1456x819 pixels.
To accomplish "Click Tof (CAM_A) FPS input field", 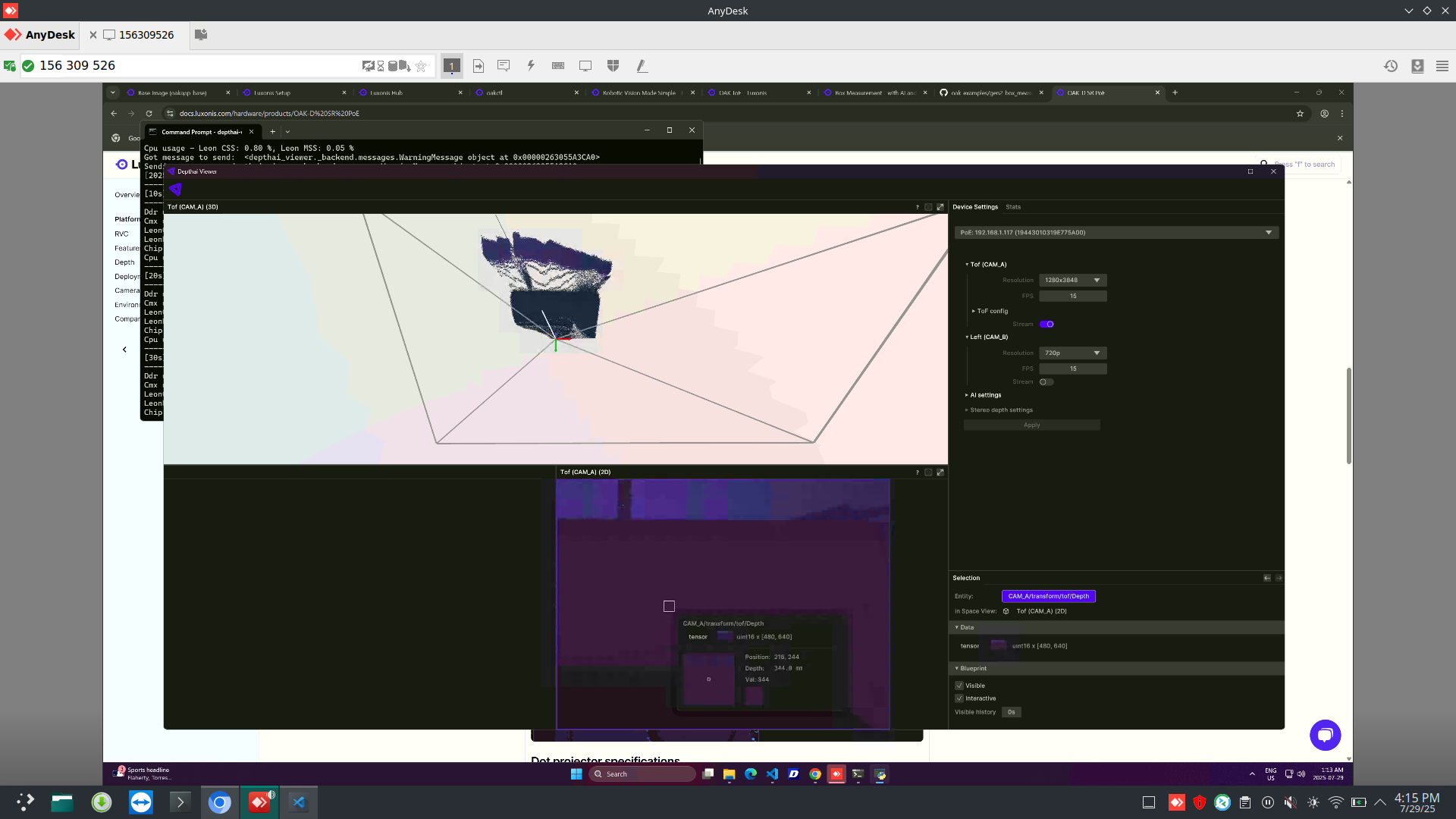I will coord(1072,297).
